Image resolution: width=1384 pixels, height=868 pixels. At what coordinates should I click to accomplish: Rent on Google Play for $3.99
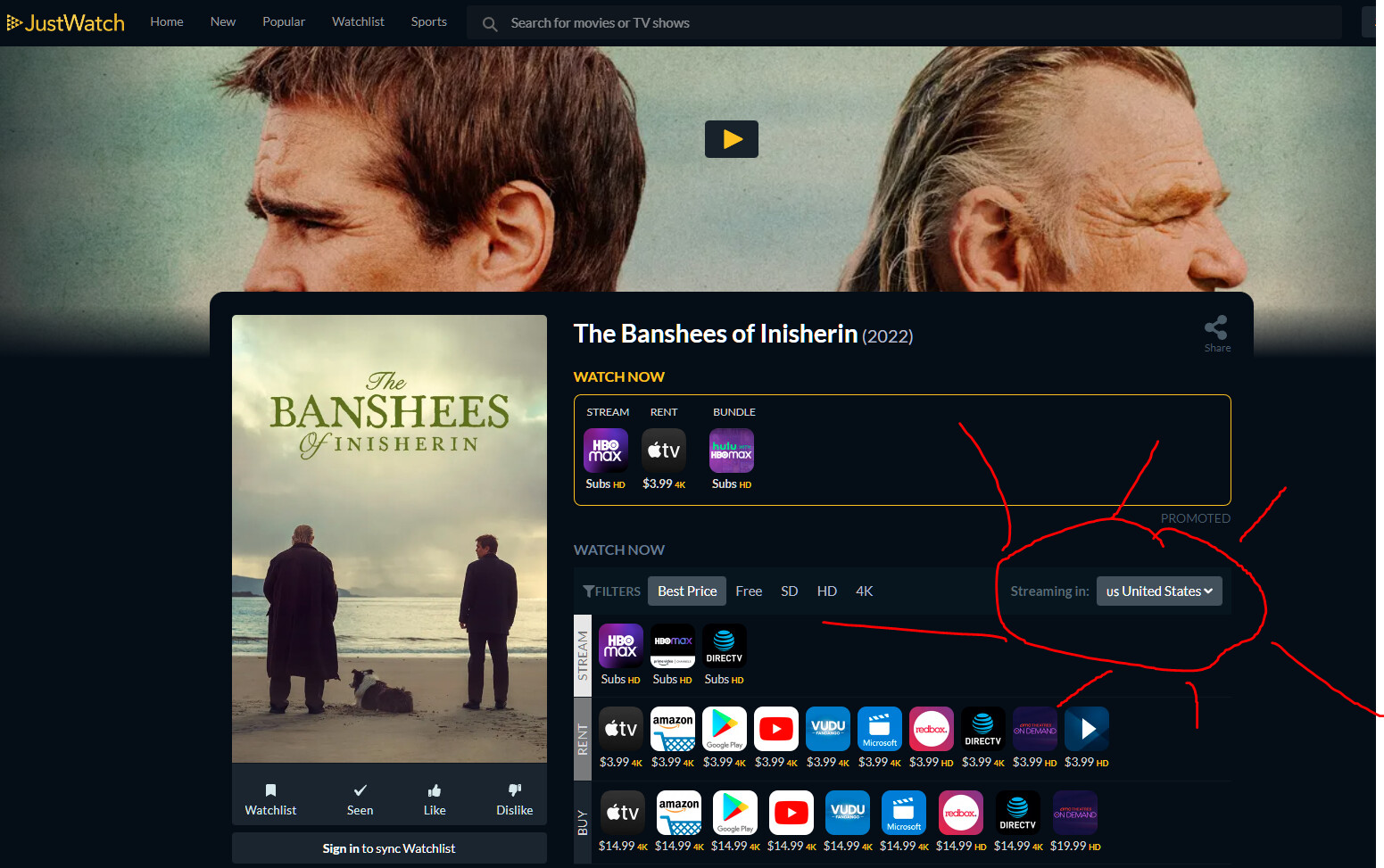click(x=725, y=729)
